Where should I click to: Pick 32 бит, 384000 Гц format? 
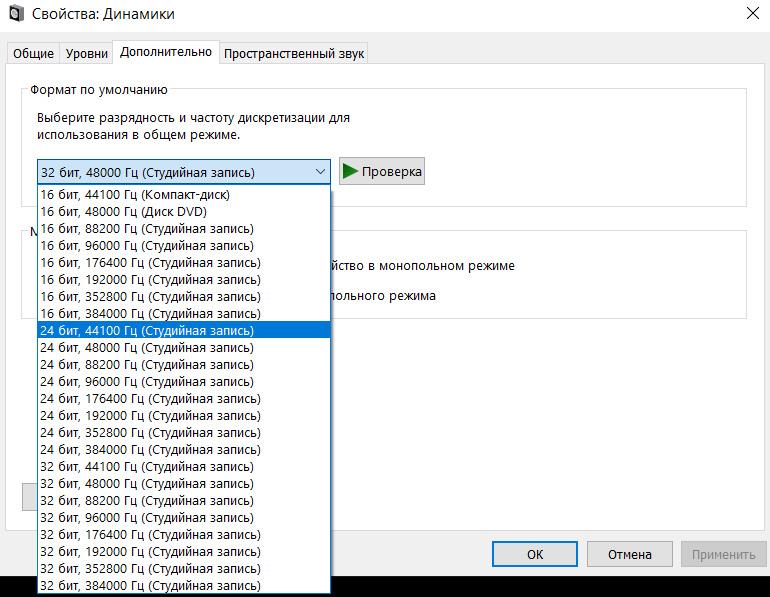point(184,585)
